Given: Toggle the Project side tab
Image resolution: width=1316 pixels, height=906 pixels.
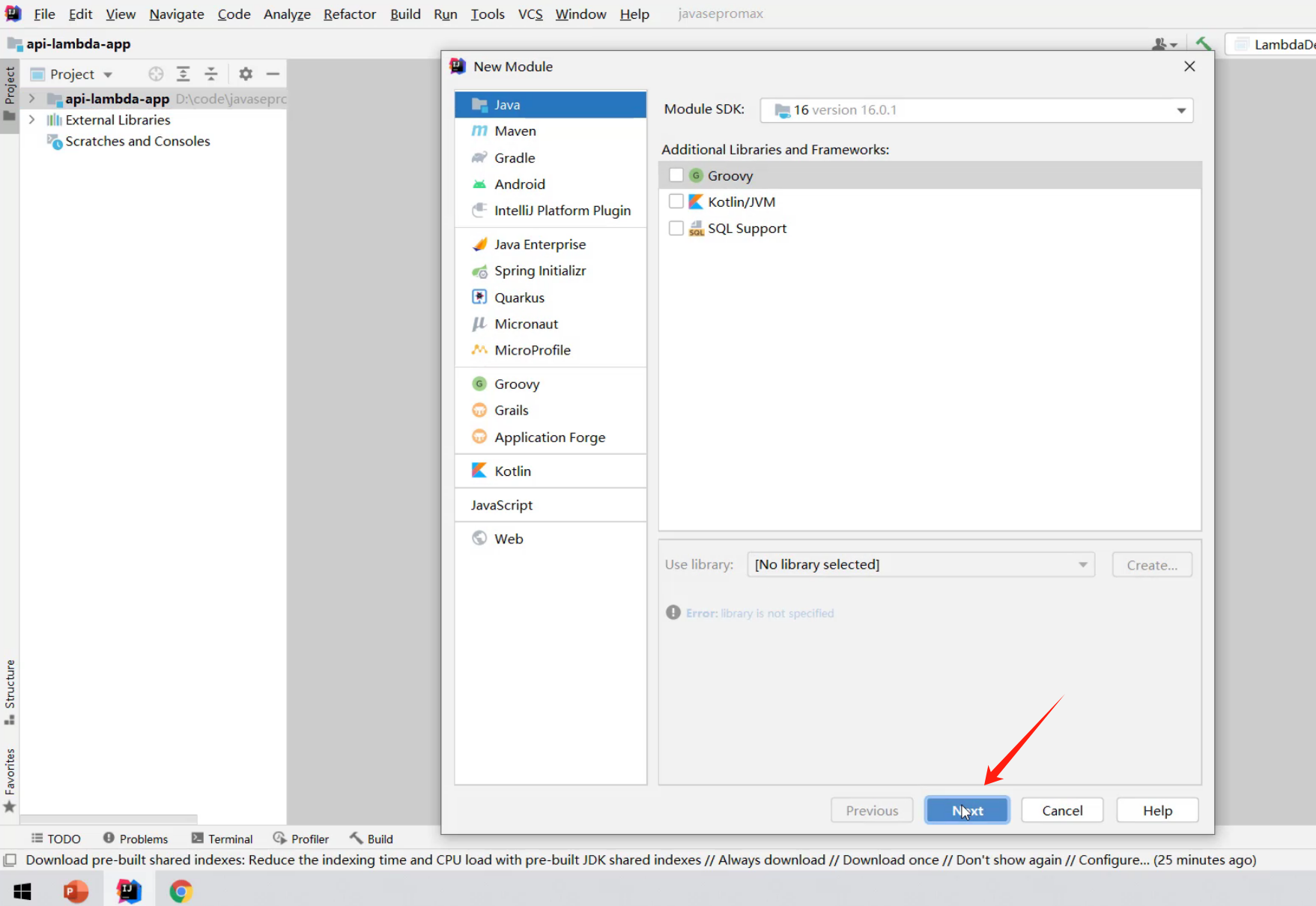Looking at the screenshot, I should pyautogui.click(x=10, y=95).
